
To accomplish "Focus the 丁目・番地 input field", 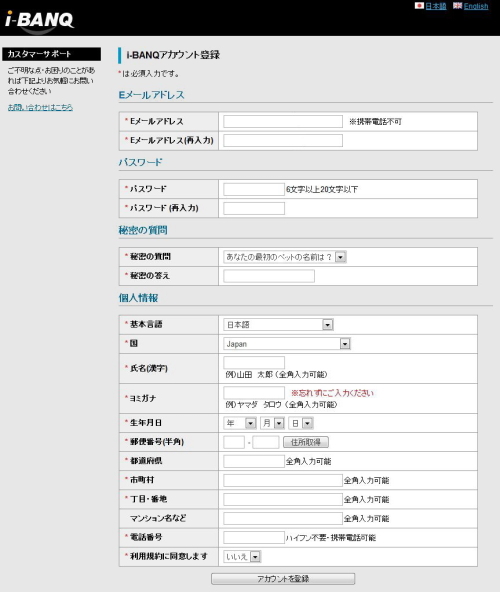I will click(283, 500).
